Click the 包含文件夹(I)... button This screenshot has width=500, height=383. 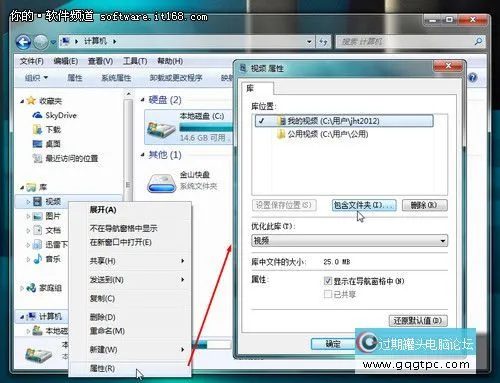point(364,205)
